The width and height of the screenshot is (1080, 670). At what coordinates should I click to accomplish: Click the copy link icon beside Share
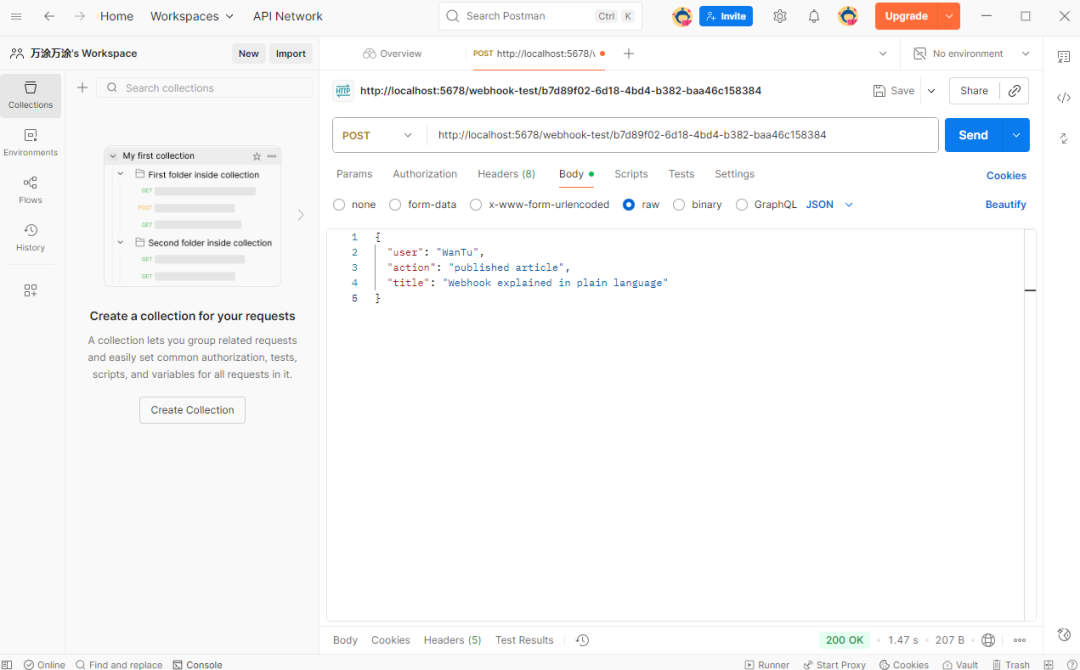1014,91
